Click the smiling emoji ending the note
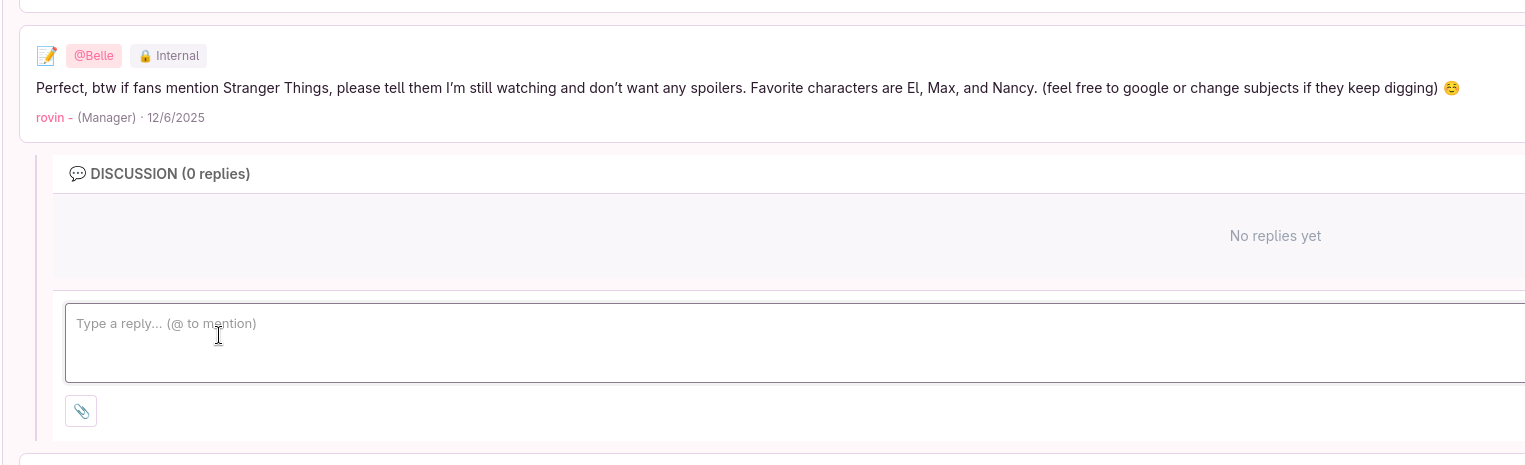Image resolution: width=1525 pixels, height=465 pixels. (1452, 88)
